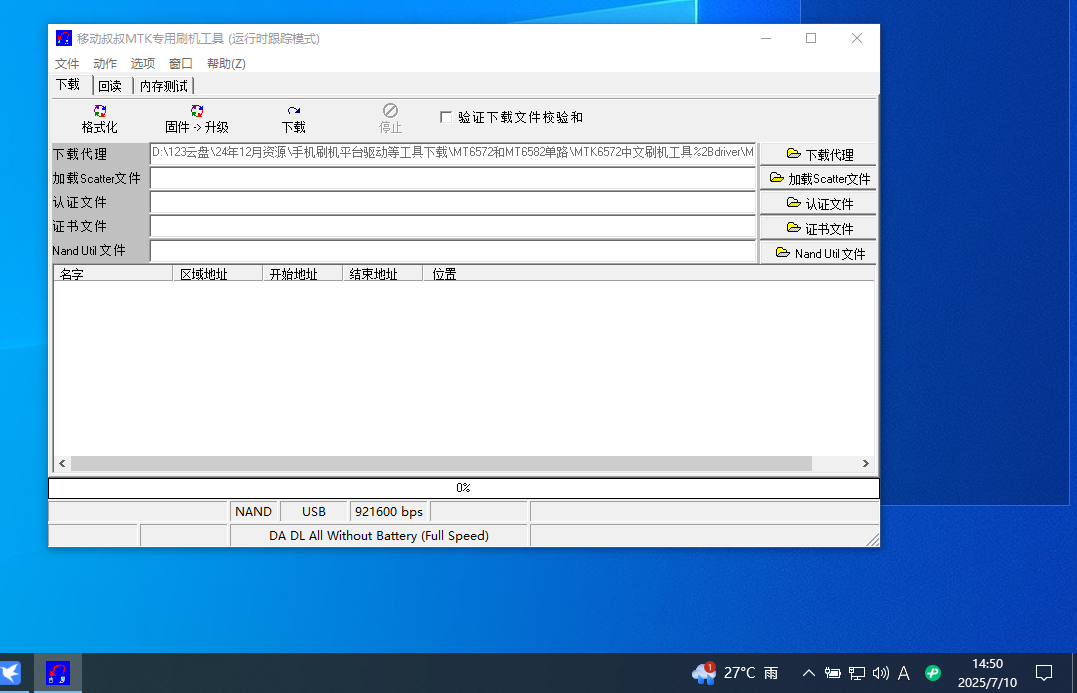Screen dimensions: 1077x693
Task: Click DA DL All Without Battery status text
Action: click(x=378, y=536)
